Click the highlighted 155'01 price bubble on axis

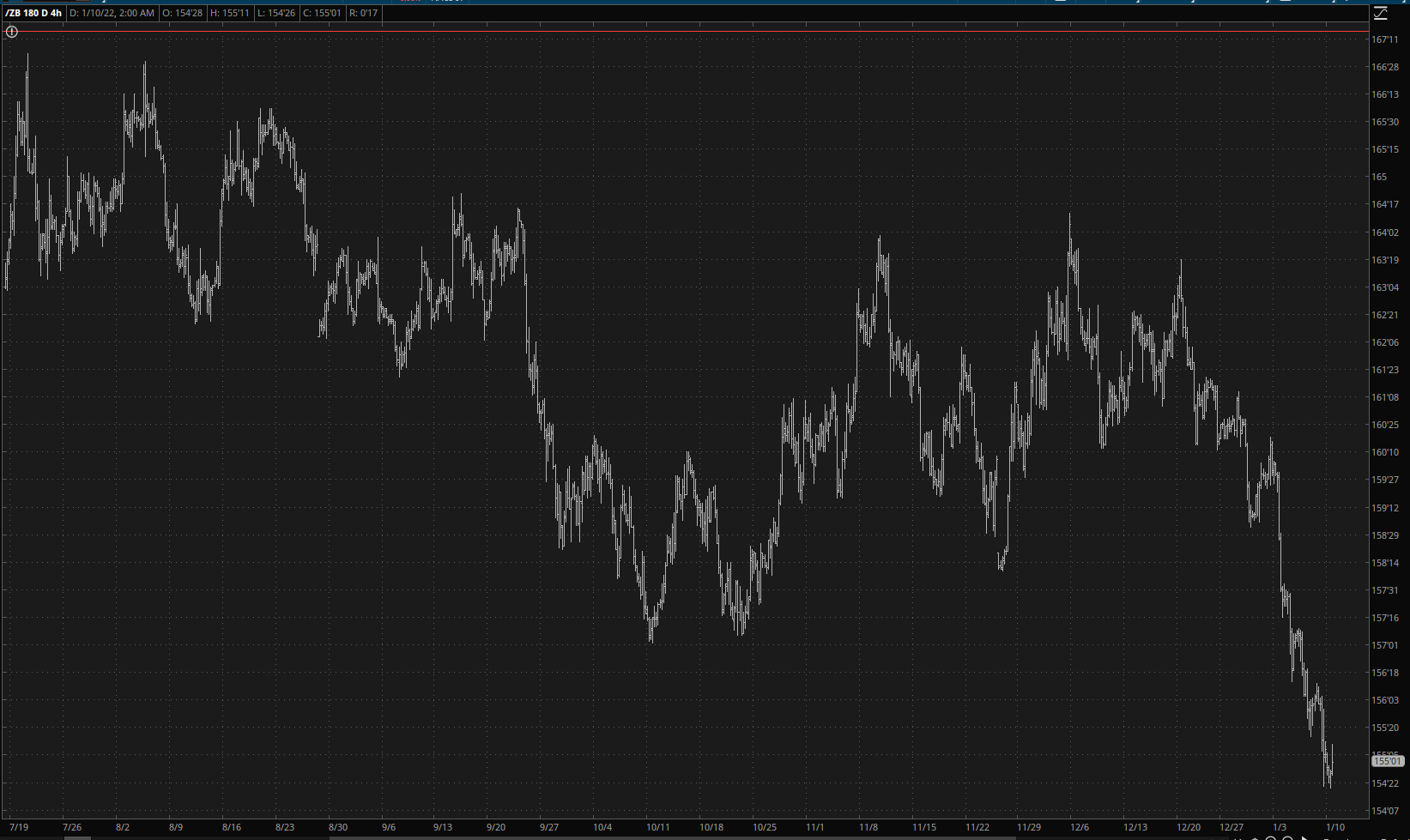click(x=1387, y=761)
